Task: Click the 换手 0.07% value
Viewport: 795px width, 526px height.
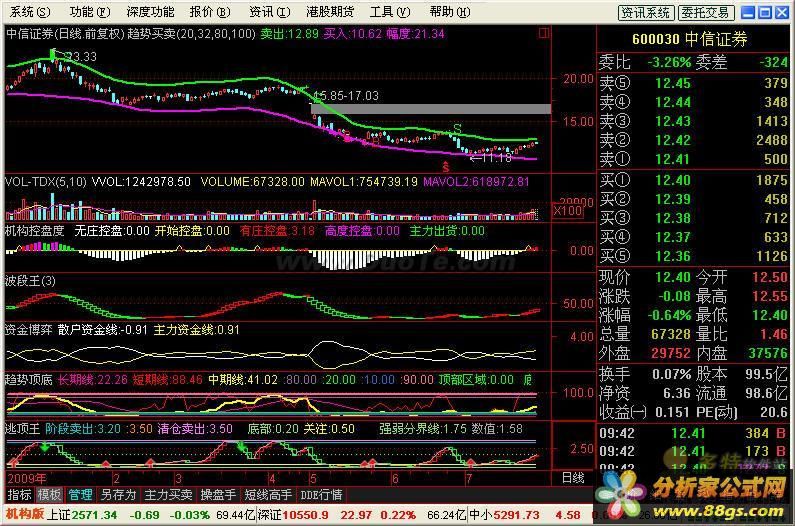Action: 671,375
